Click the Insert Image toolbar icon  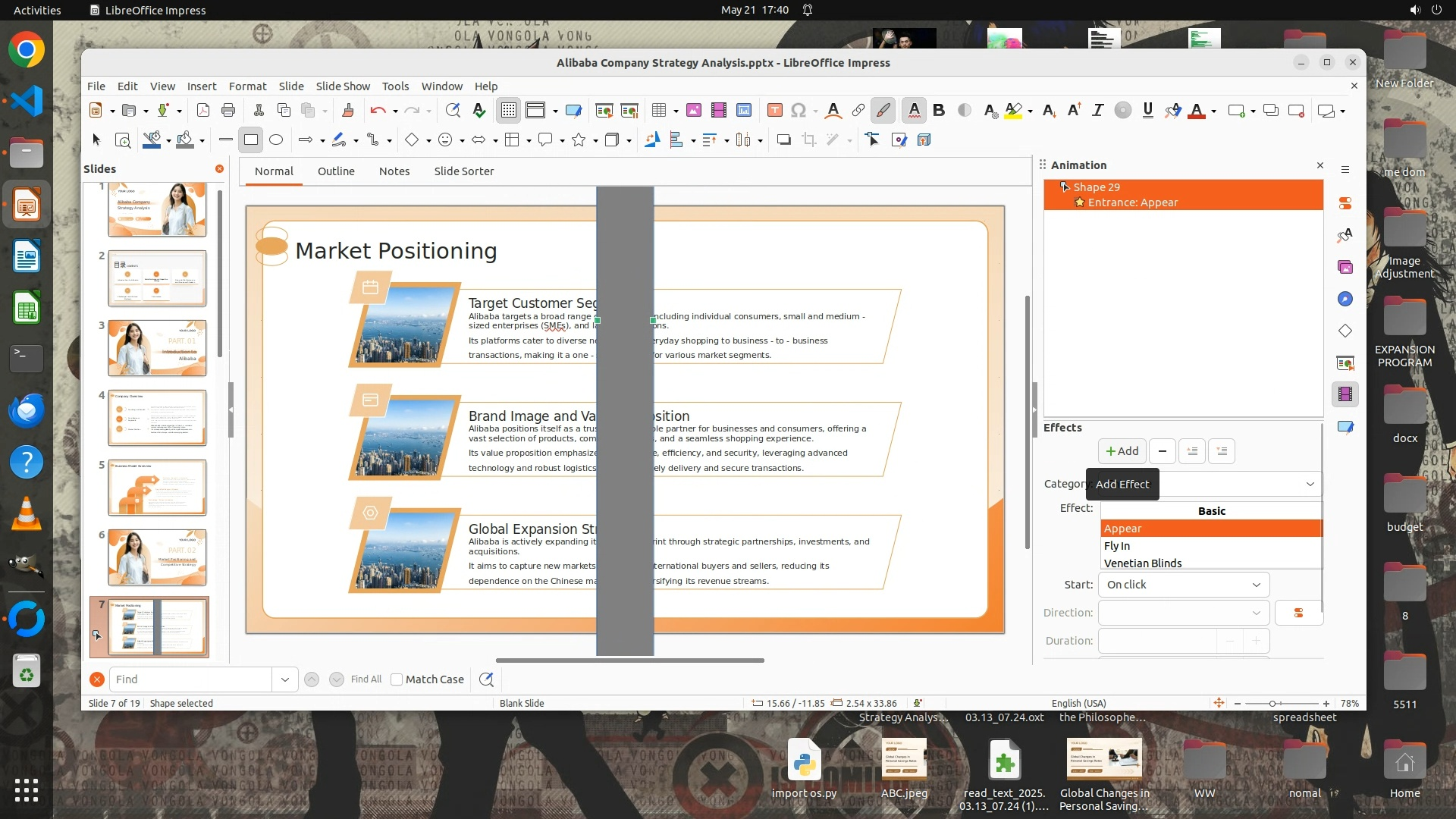pos(693,111)
